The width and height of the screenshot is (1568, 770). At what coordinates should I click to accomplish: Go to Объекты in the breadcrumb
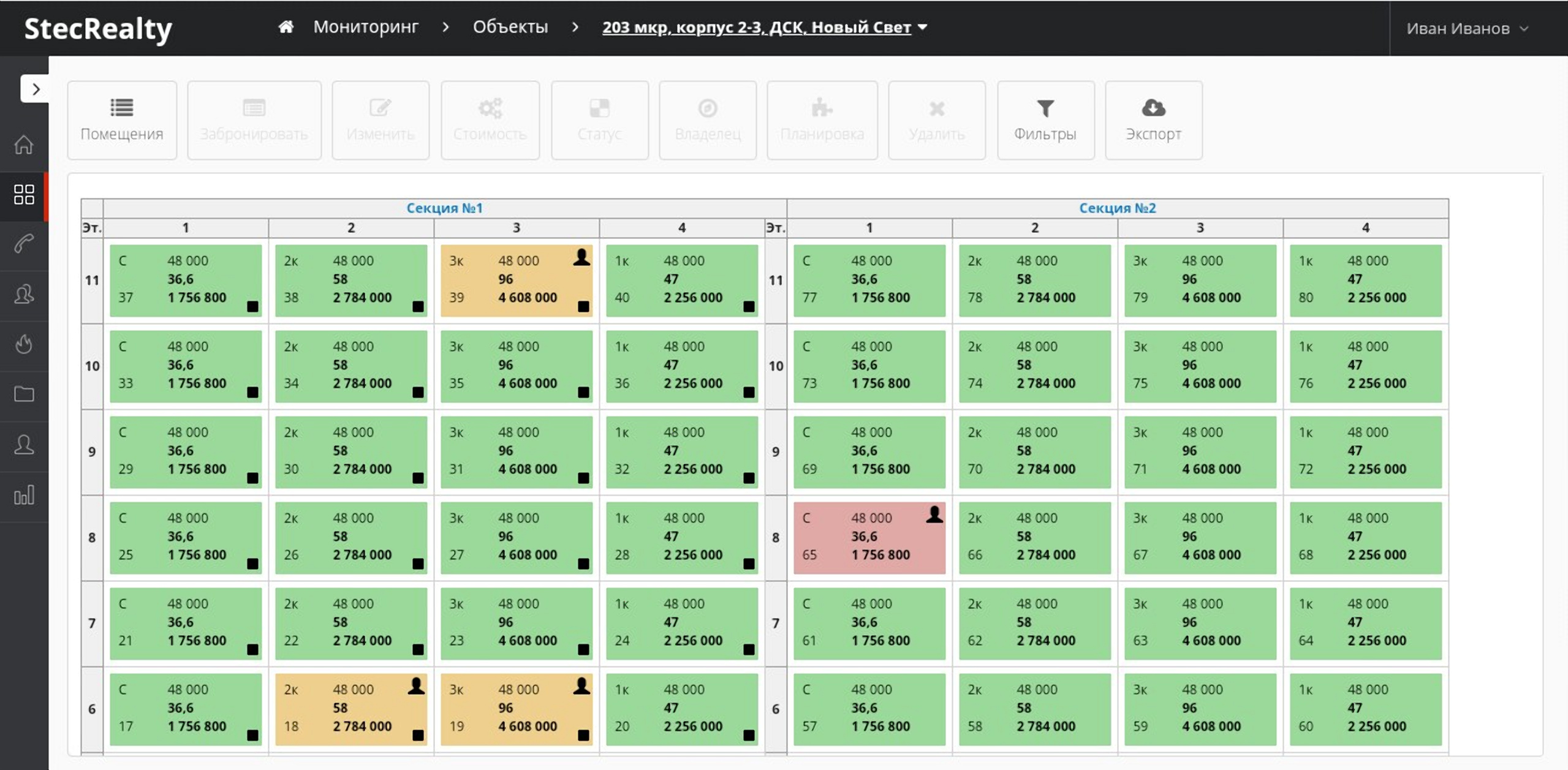(510, 27)
